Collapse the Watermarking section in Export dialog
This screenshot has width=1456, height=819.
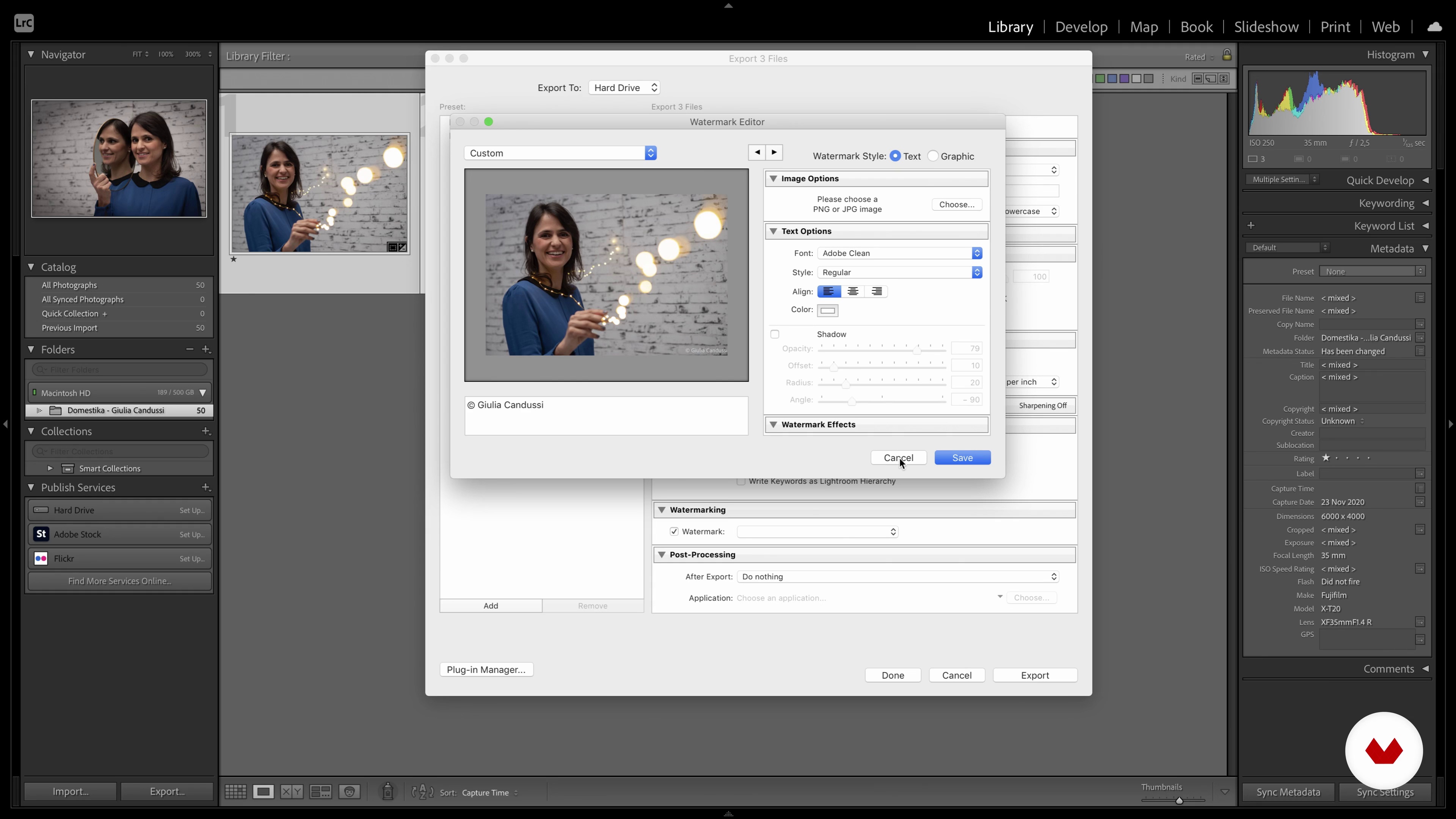pyautogui.click(x=661, y=510)
